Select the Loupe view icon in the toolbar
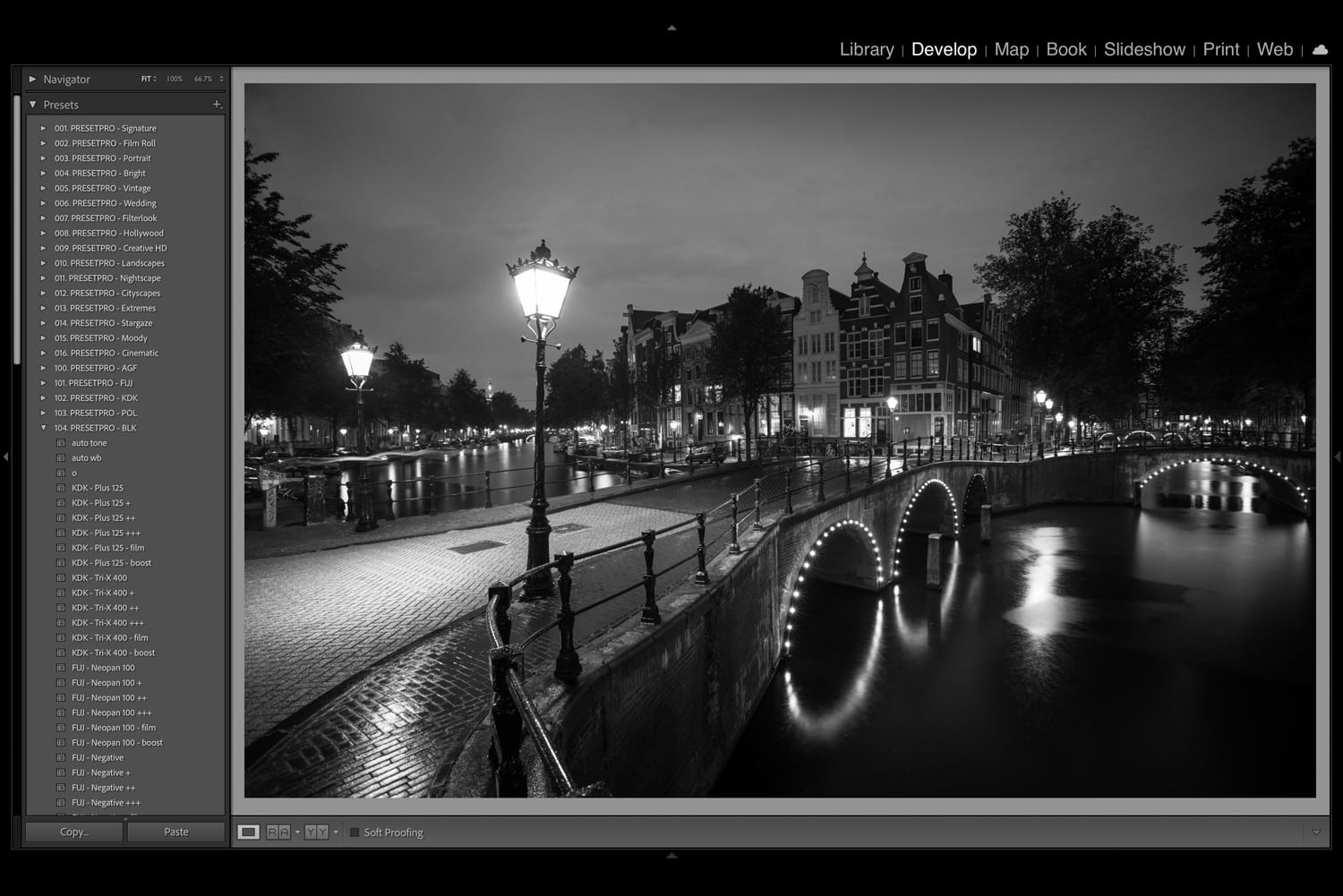Screen dimensions: 1343x896 point(248,832)
